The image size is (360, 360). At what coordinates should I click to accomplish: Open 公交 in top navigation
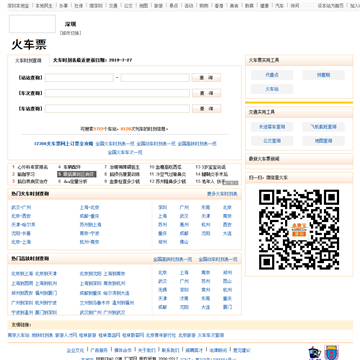[x=128, y=6]
